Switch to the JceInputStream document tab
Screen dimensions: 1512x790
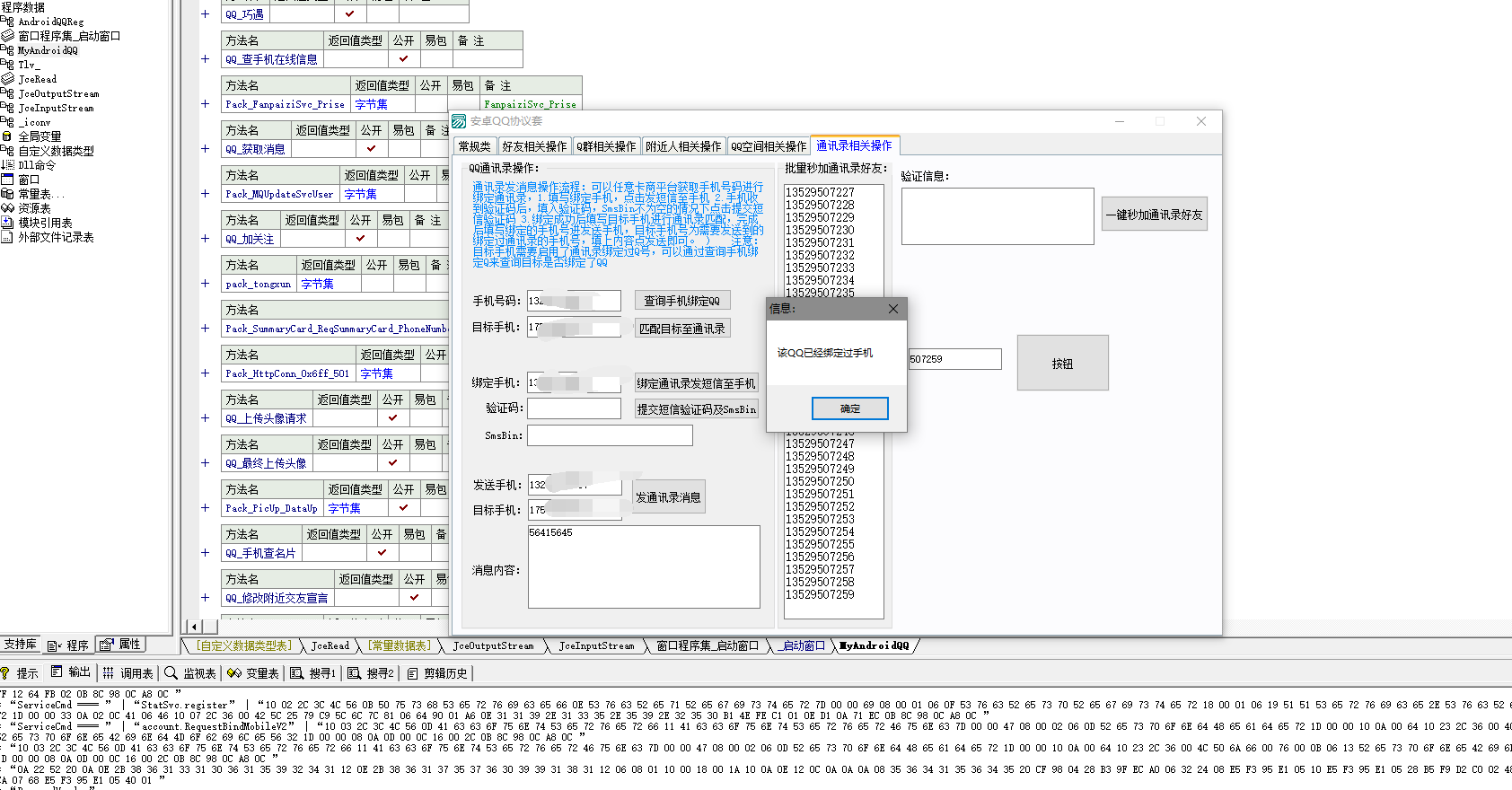pos(596,645)
